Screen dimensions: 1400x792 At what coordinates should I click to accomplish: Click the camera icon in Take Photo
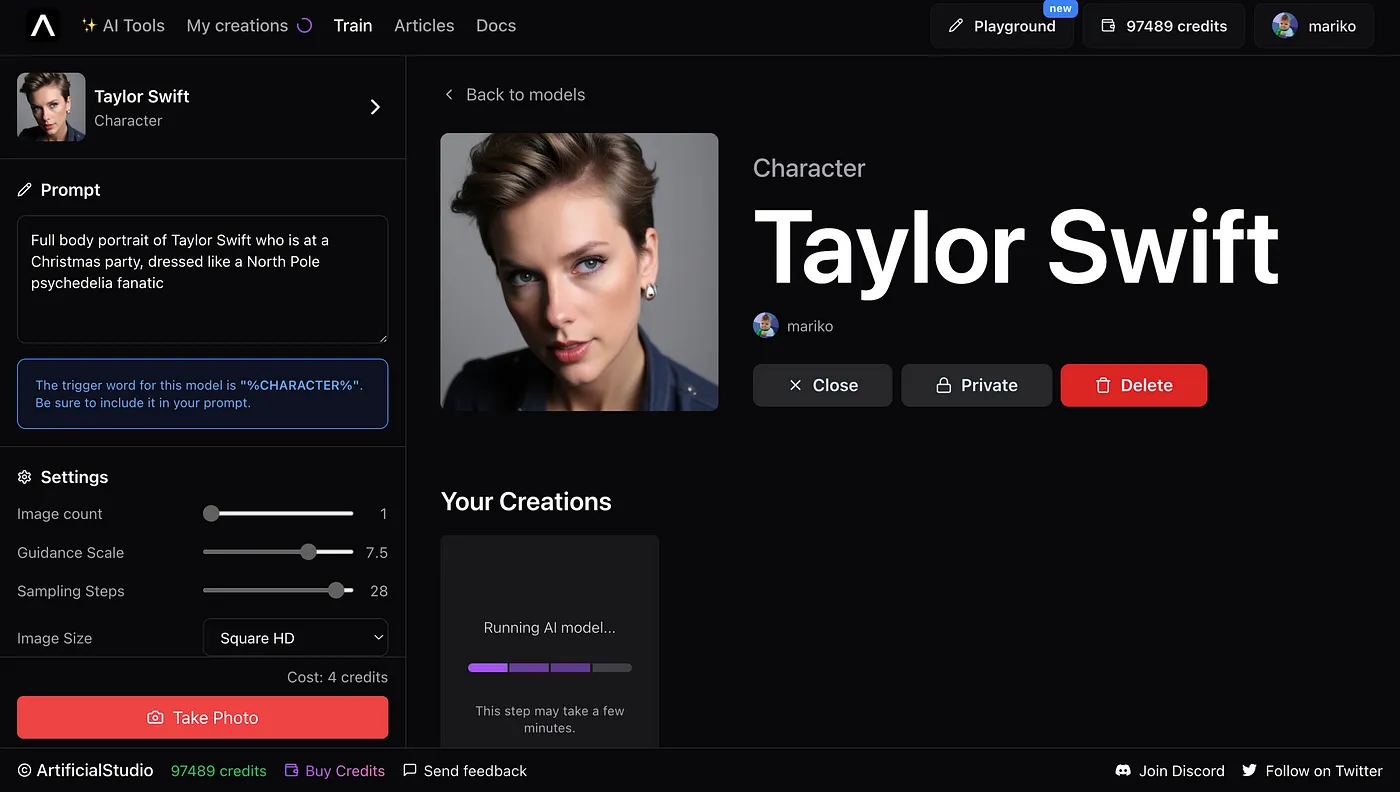(x=155, y=718)
